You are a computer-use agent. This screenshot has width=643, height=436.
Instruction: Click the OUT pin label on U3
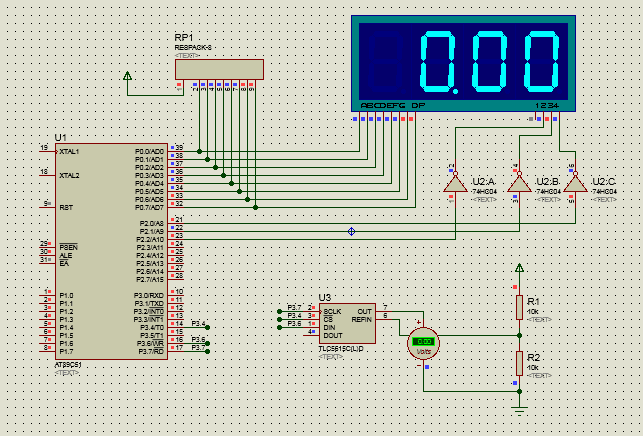tap(365, 312)
